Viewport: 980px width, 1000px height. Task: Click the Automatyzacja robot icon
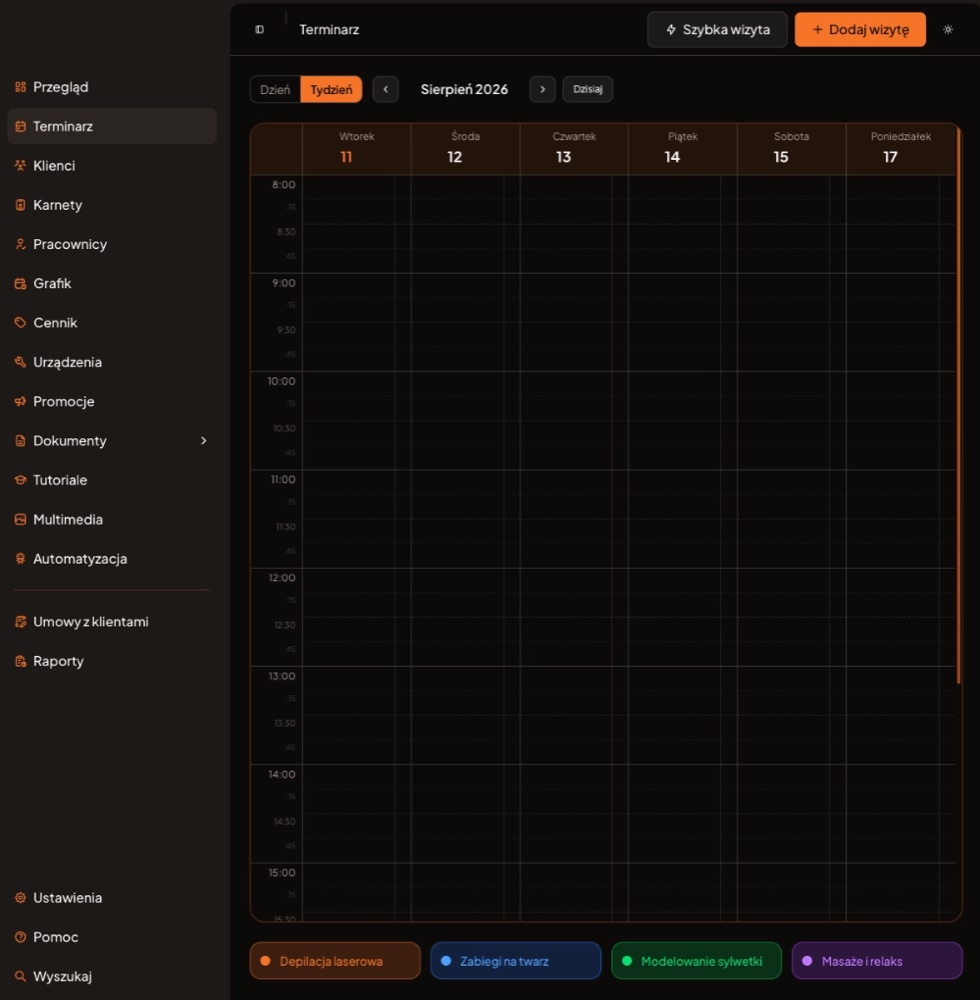tap(20, 559)
